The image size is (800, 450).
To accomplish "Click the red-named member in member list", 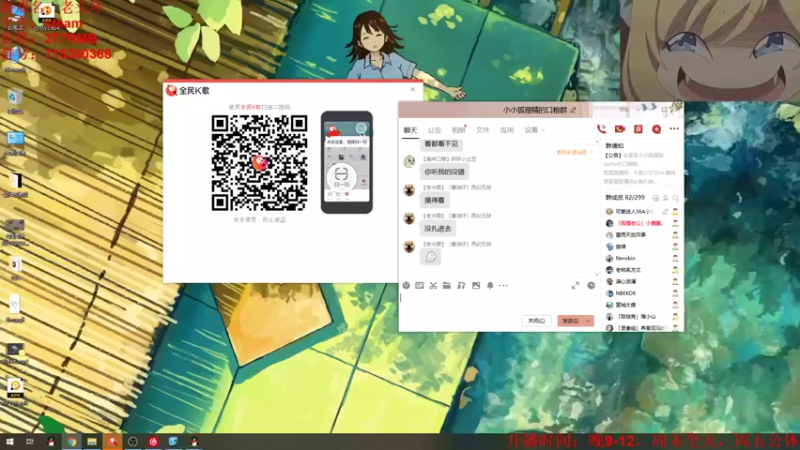I will click(x=641, y=223).
